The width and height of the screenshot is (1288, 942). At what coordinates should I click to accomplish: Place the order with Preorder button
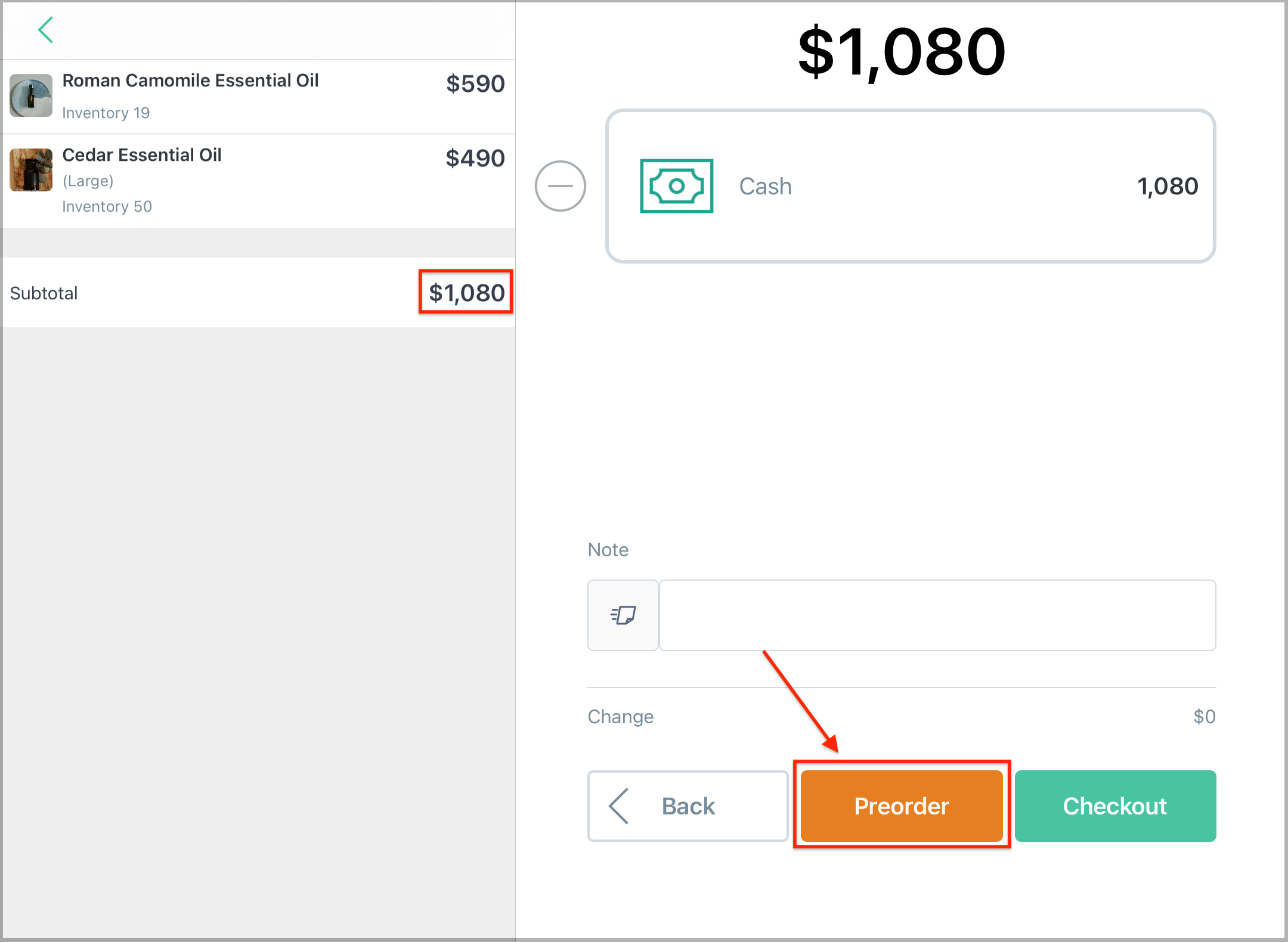point(902,806)
